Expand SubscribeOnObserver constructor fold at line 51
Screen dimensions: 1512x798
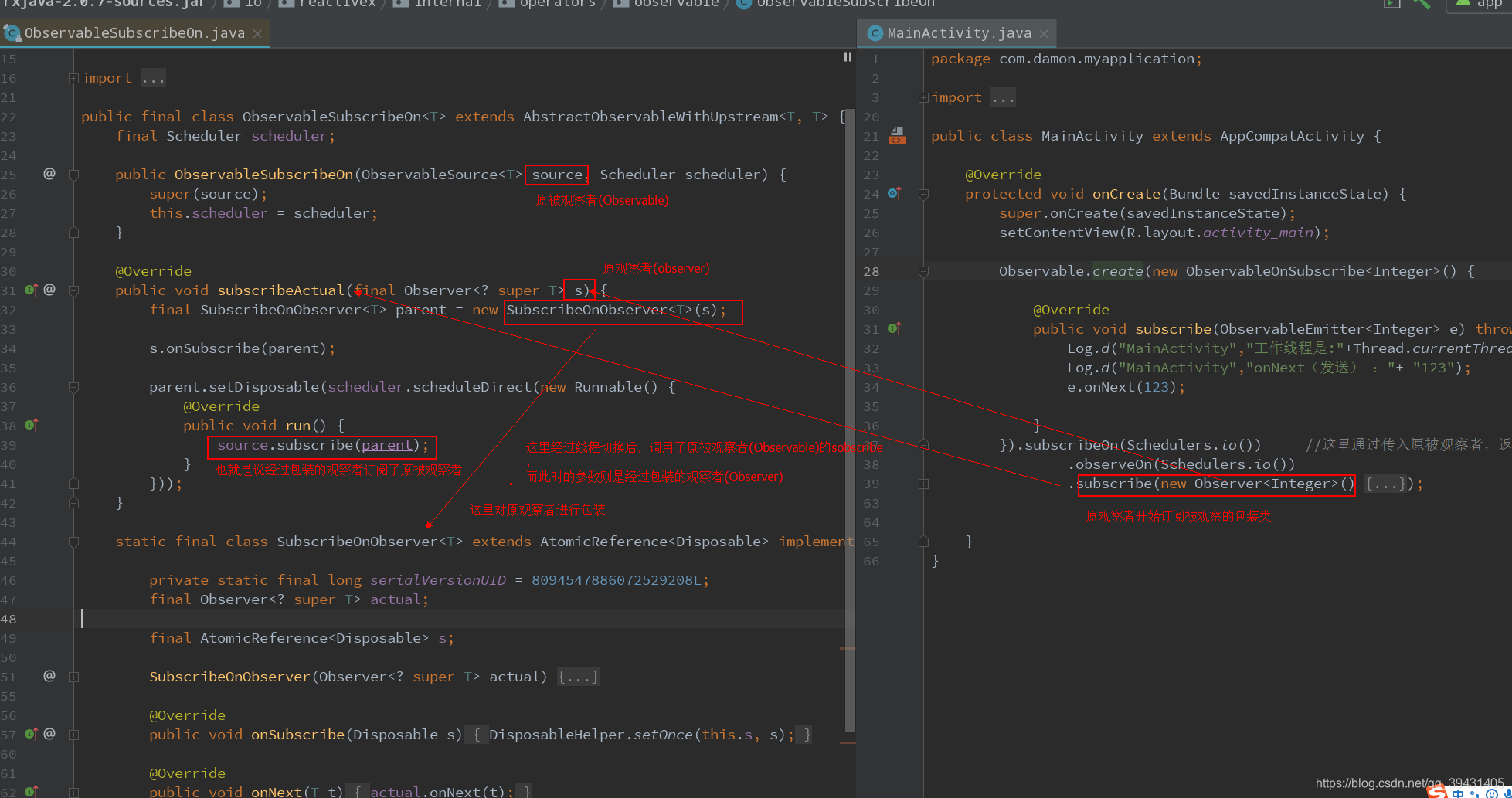pos(73,677)
